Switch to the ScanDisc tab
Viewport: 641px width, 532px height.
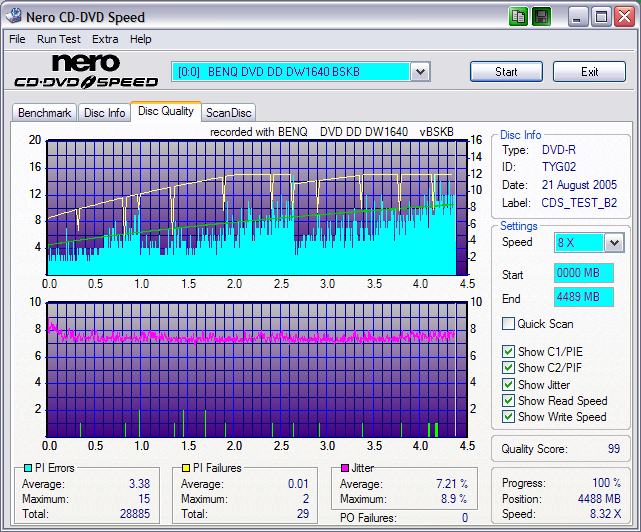[229, 113]
